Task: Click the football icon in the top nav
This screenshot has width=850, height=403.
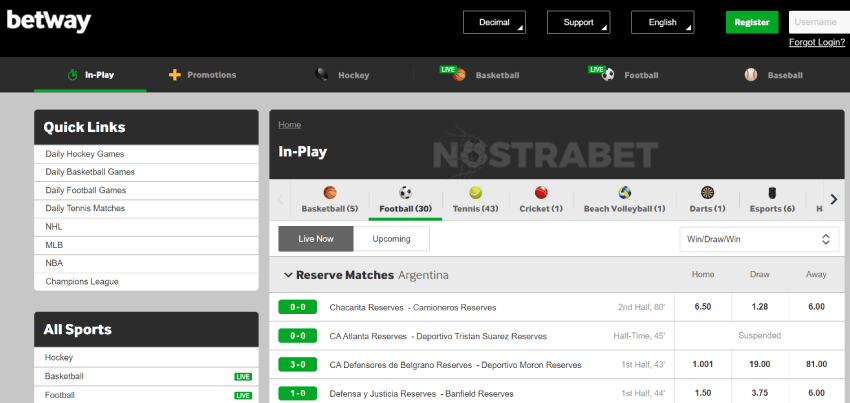Action: click(x=608, y=75)
